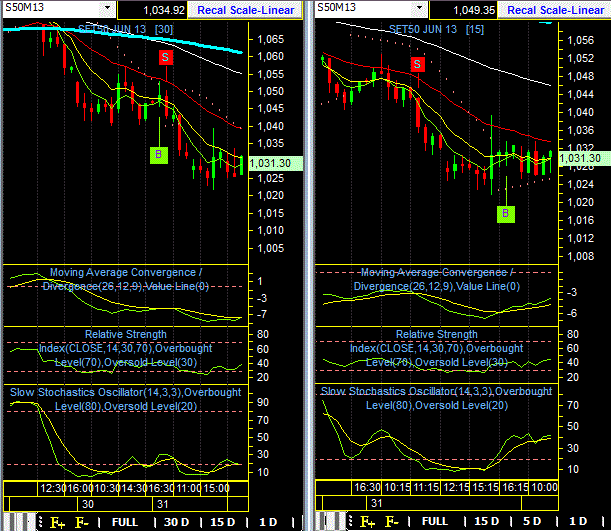The height and width of the screenshot is (531, 611).
Task: Click Relative Strength Index label in right chart
Action: click(436, 348)
